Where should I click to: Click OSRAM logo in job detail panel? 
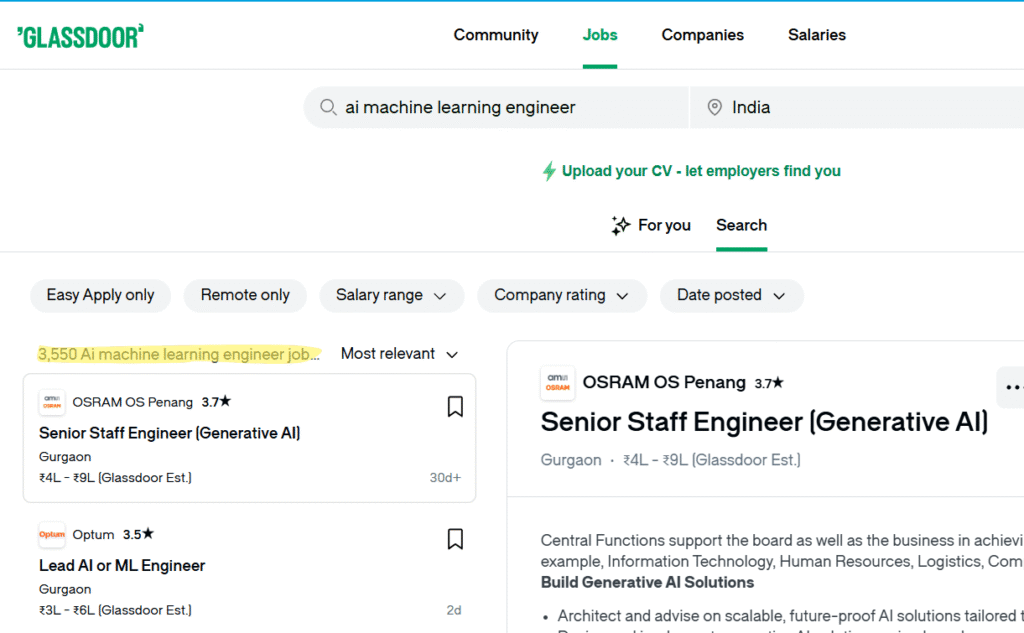point(558,383)
